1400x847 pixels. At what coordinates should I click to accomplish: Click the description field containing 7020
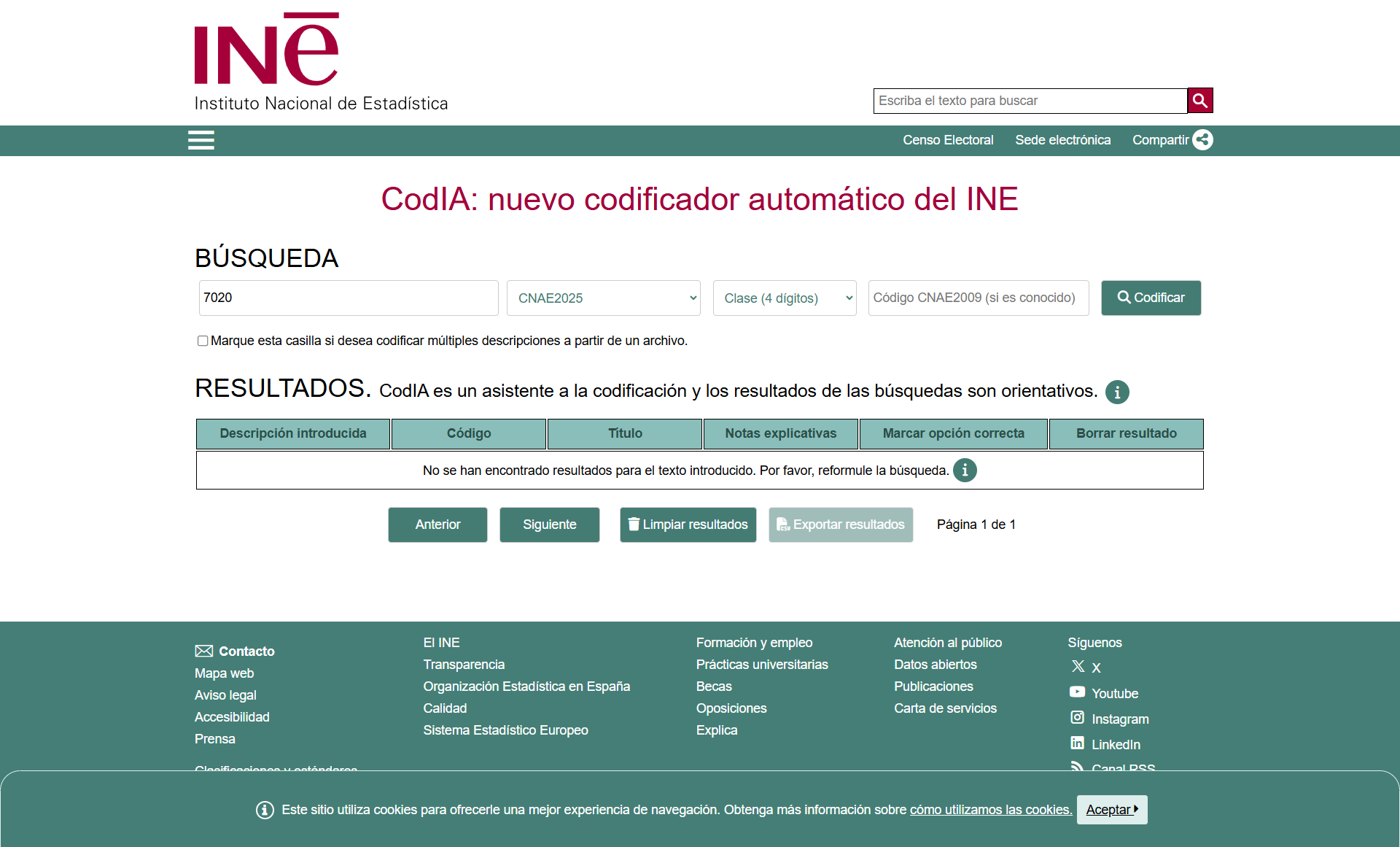coord(349,298)
